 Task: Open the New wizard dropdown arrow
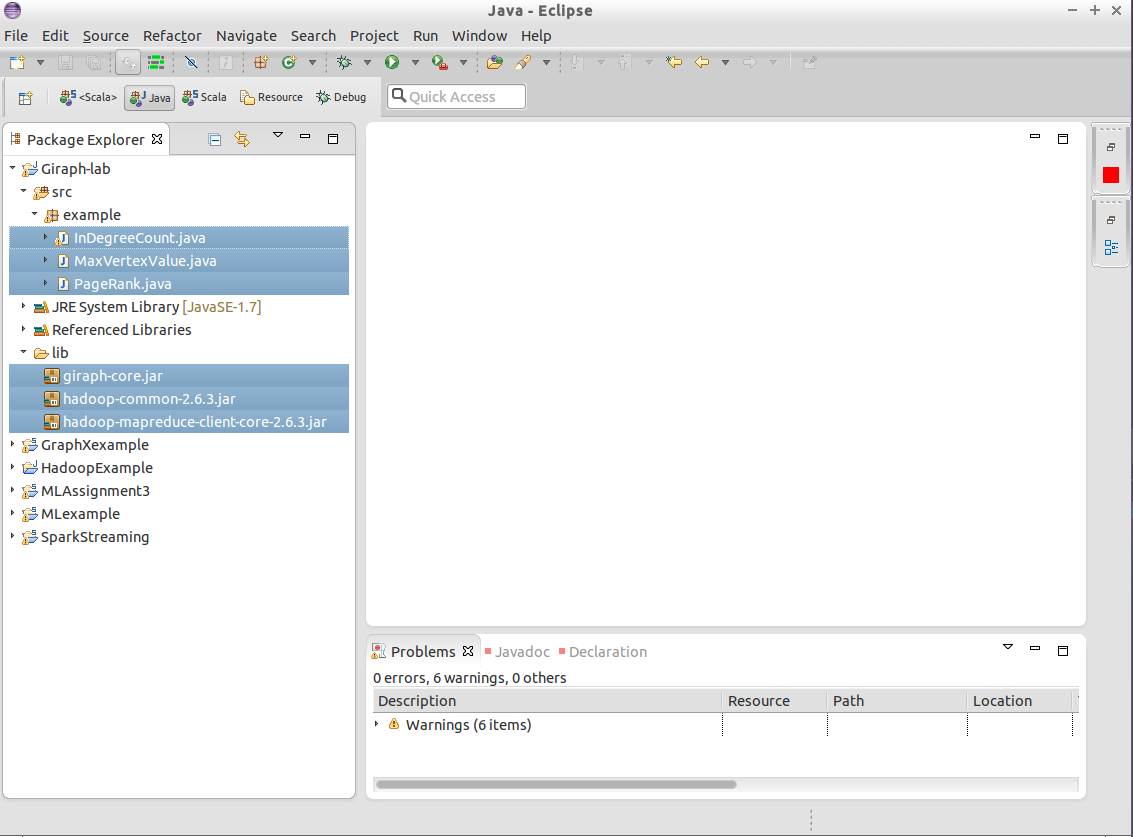click(40, 63)
